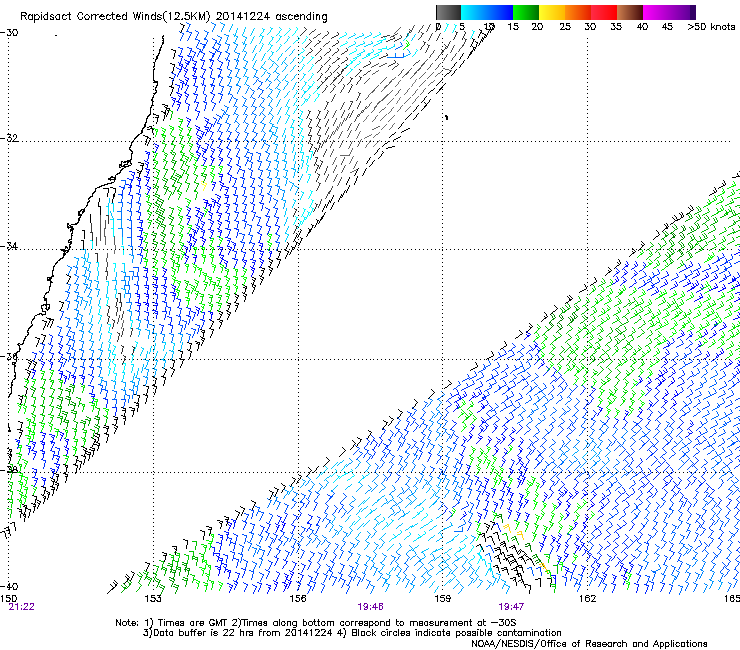This screenshot has height=650, width=740.
Task: Click the title 'Rapidscat Corrected Winds(12.5KM)'
Action: coord(115,17)
